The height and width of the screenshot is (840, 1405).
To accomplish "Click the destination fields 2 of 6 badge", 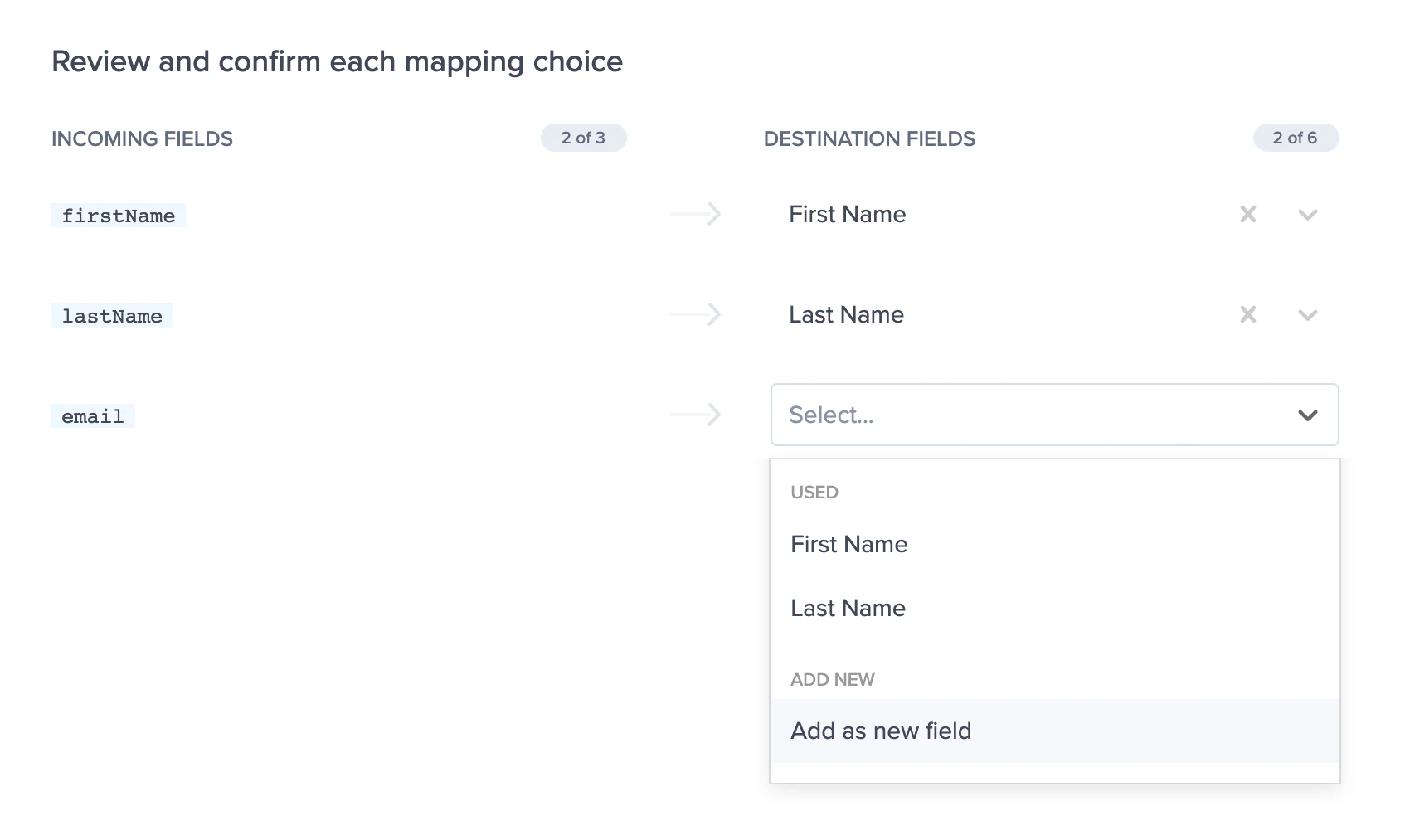I will [x=1295, y=138].
